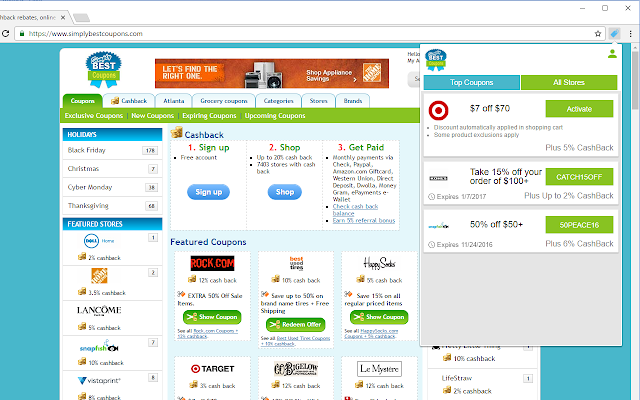Open the user account icon in popup
640x400 pixels.
point(612,54)
